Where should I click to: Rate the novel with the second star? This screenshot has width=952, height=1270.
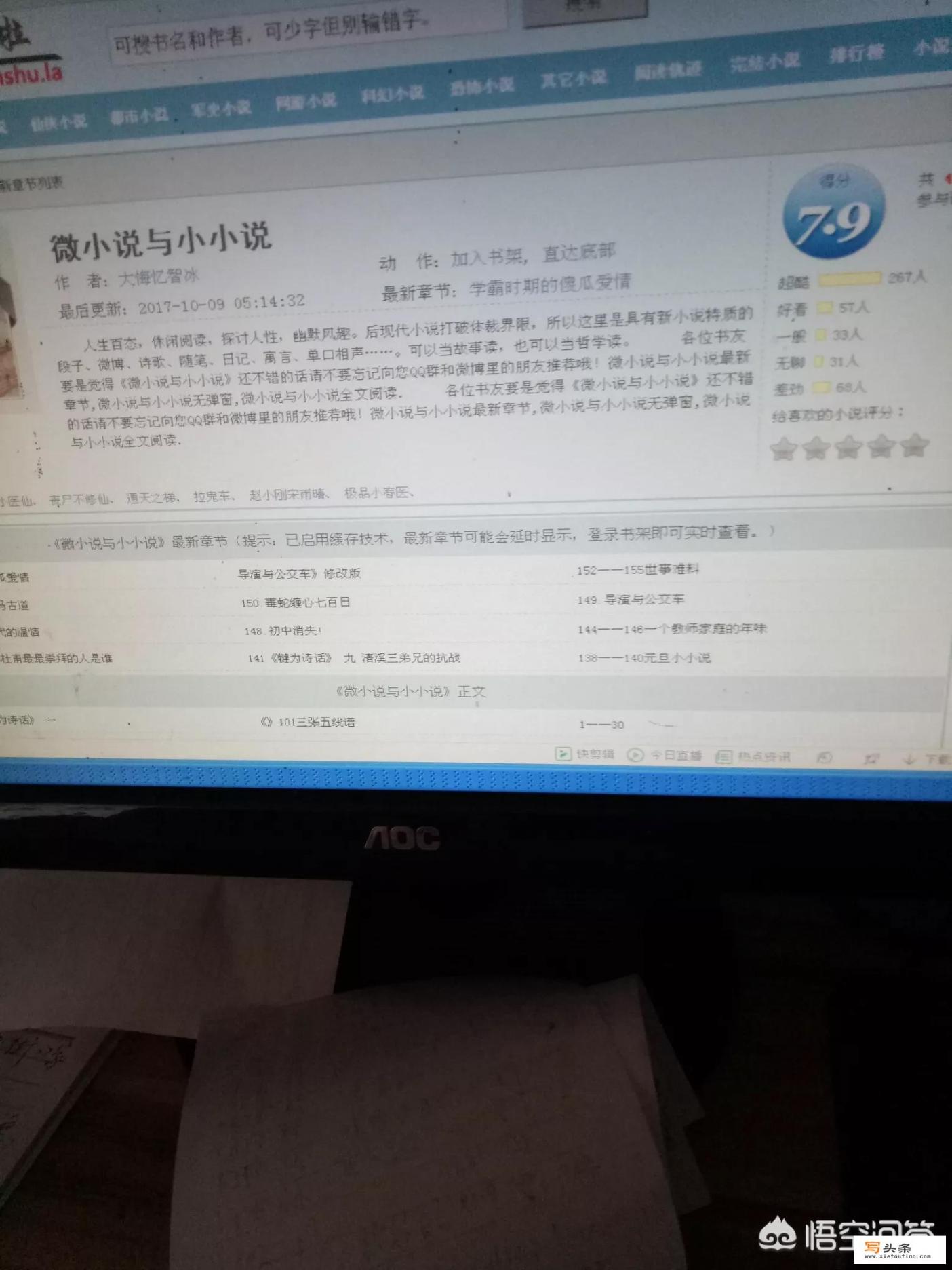816,448
